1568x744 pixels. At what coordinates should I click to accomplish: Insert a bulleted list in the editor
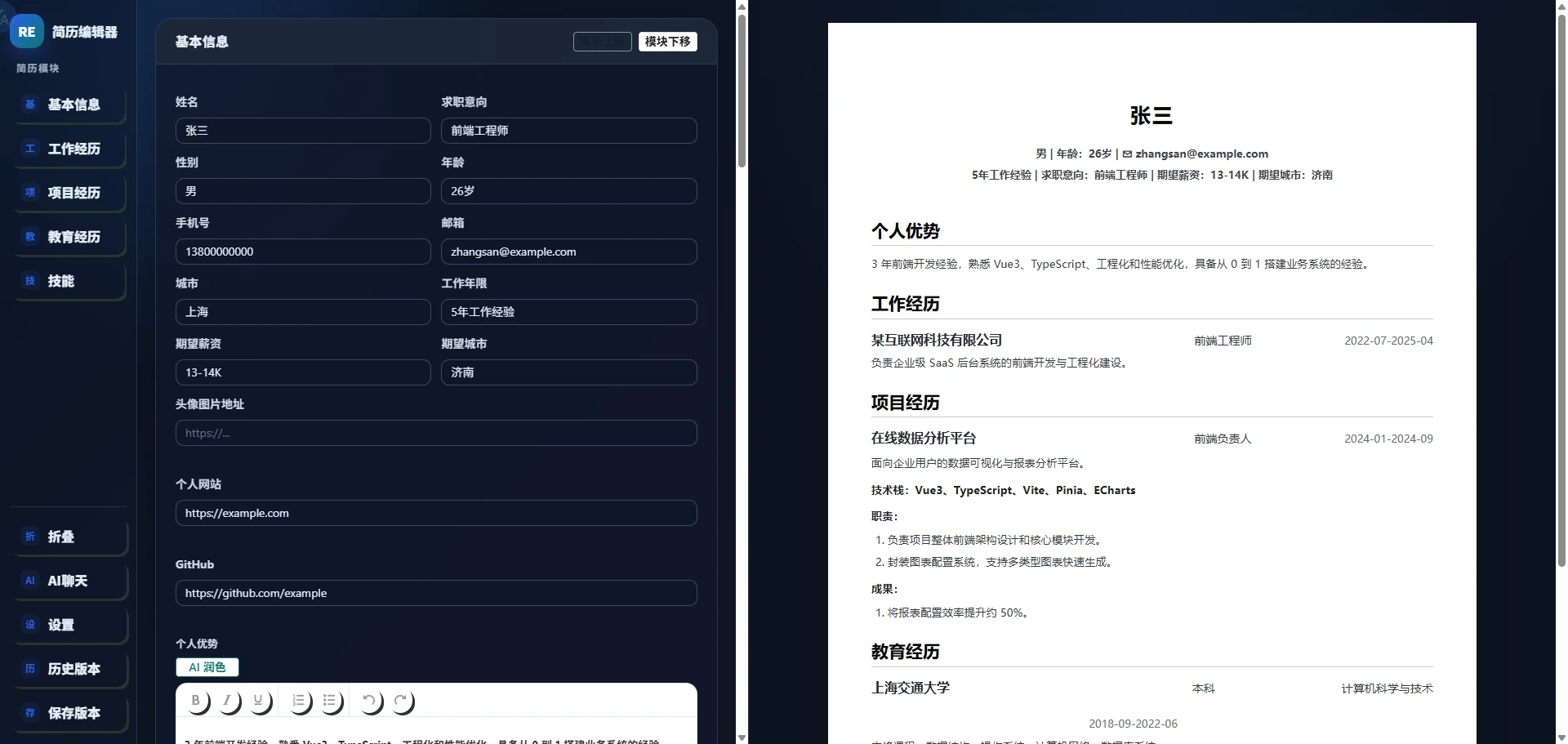point(330,701)
